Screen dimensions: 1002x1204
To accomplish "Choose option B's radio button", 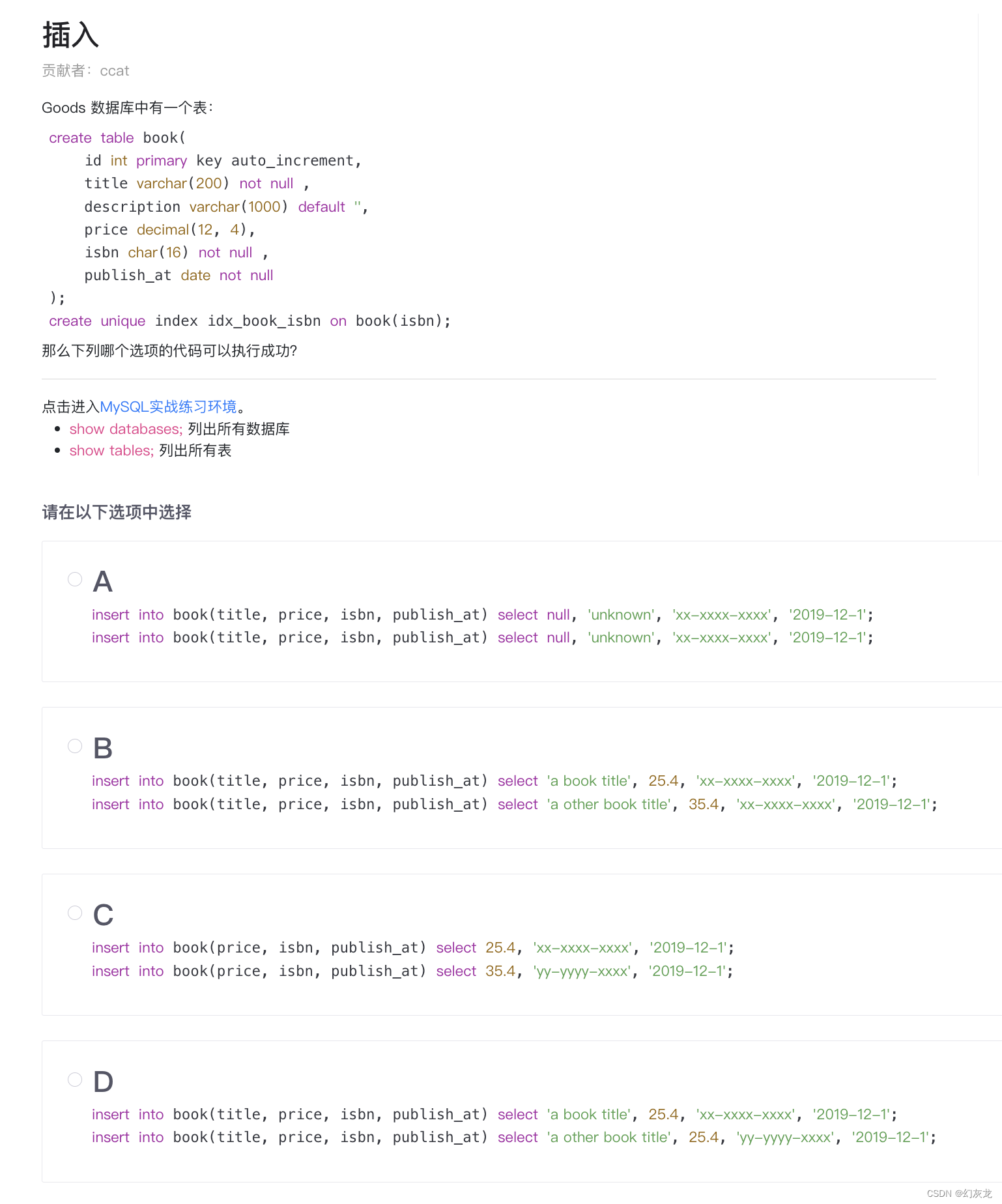I will coord(75,746).
